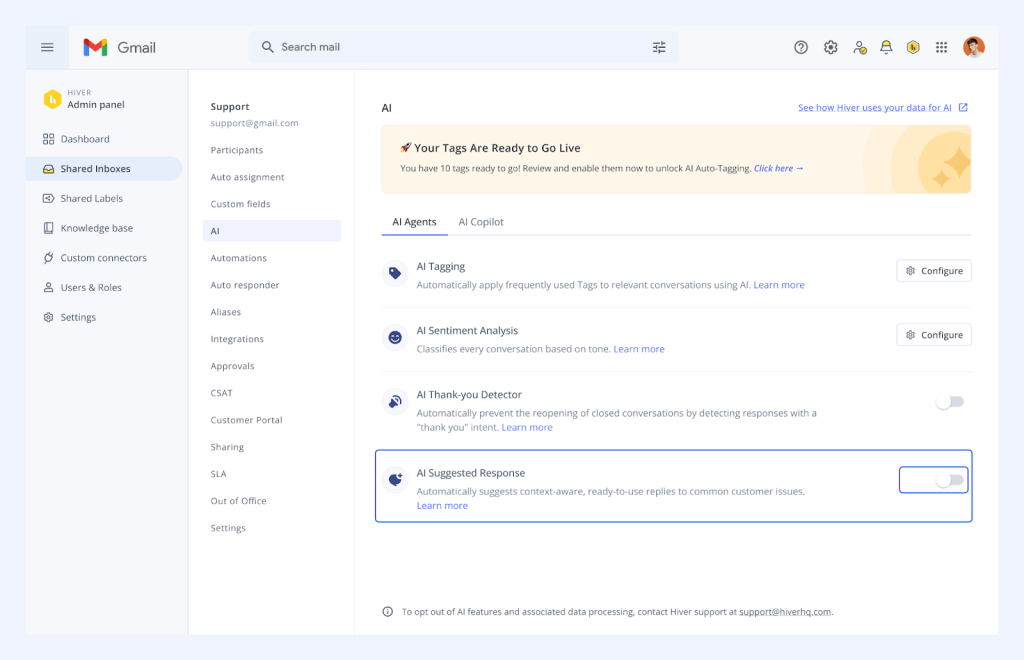Screen dimensions: 1024x660
Task: Enable the AI Thank-you Detector toggle
Action: 949,401
